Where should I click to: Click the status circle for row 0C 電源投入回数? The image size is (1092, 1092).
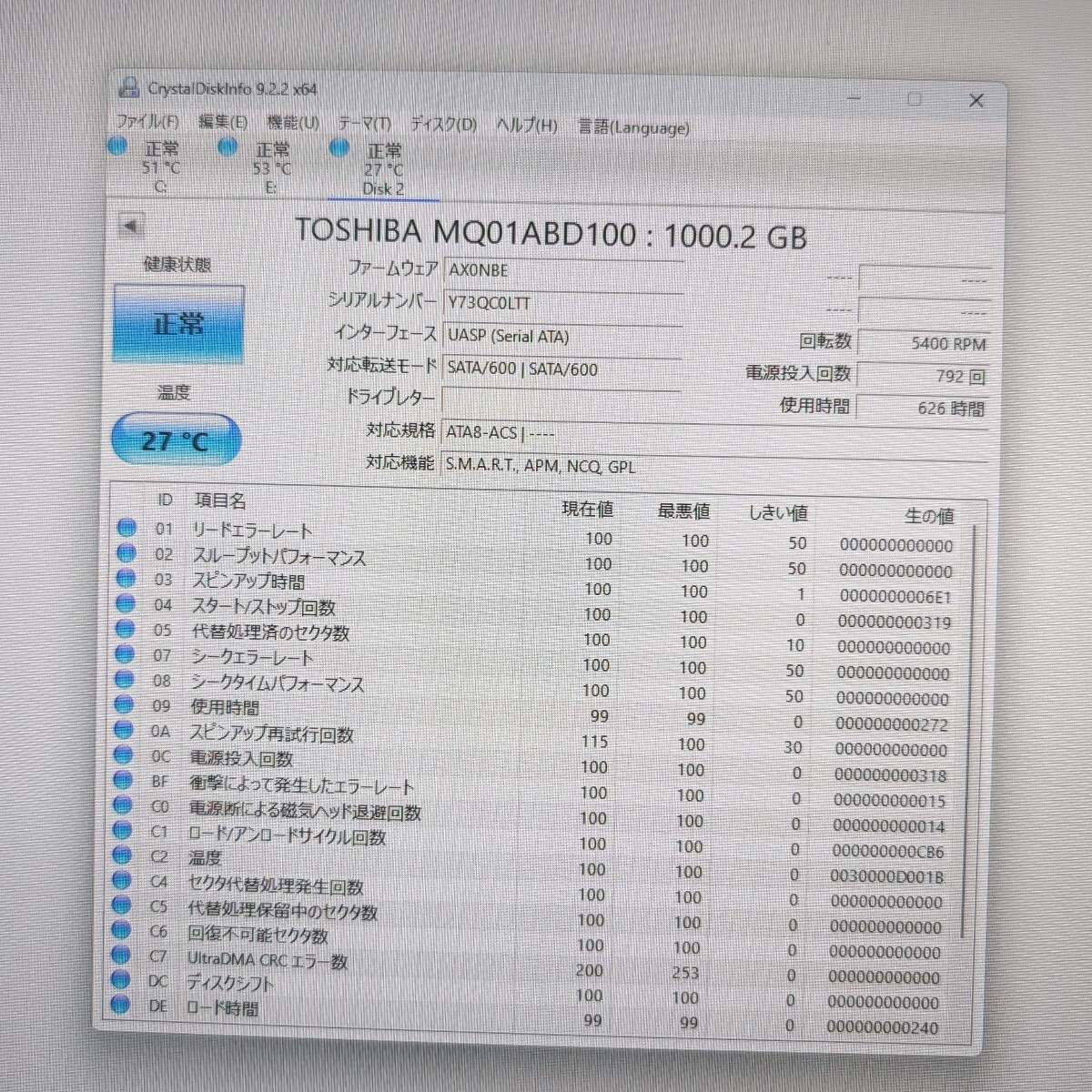[x=123, y=754]
